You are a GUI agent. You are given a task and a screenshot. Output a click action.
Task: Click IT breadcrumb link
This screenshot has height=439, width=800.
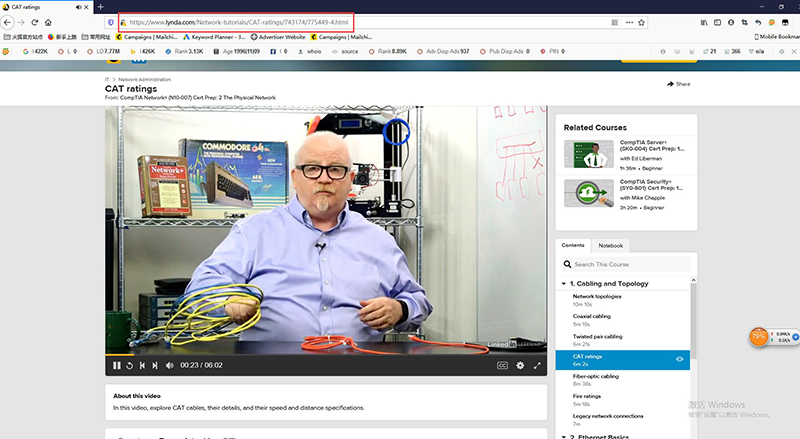[107, 80]
